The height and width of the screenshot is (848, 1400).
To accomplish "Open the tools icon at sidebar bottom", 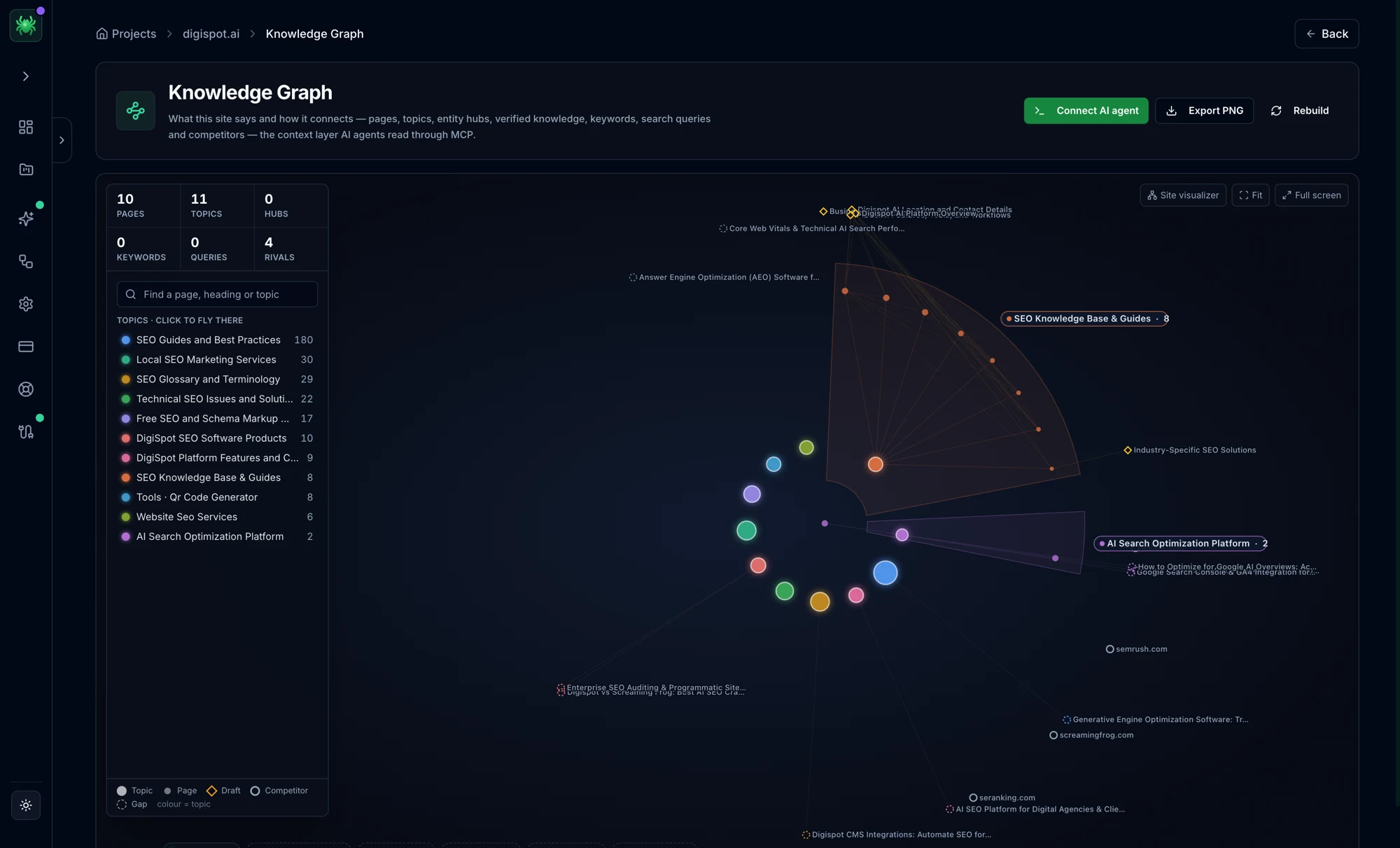I will click(x=26, y=431).
